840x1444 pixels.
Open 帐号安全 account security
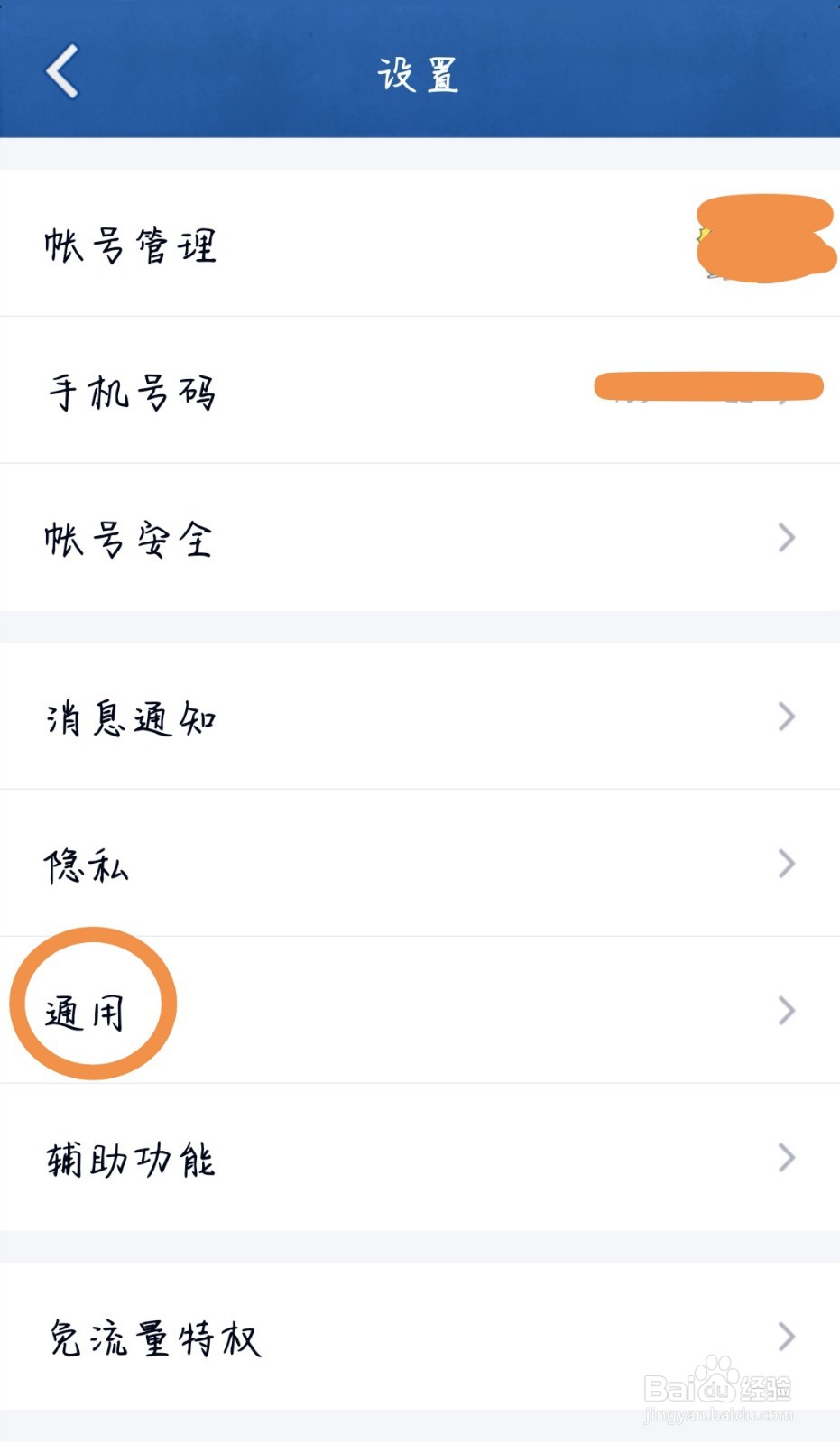tap(129, 540)
